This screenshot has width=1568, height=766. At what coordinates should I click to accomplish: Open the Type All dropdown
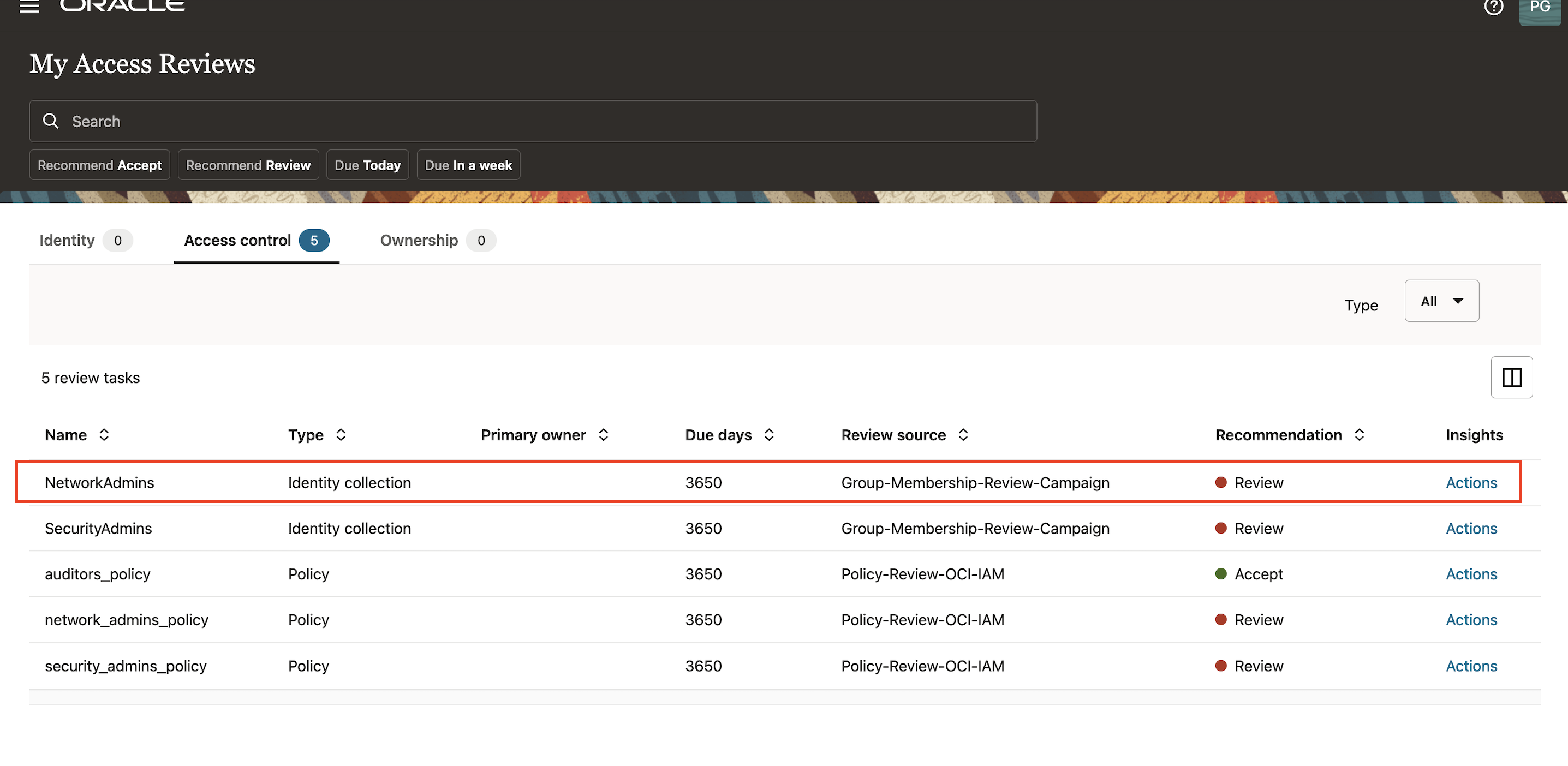tap(1441, 301)
